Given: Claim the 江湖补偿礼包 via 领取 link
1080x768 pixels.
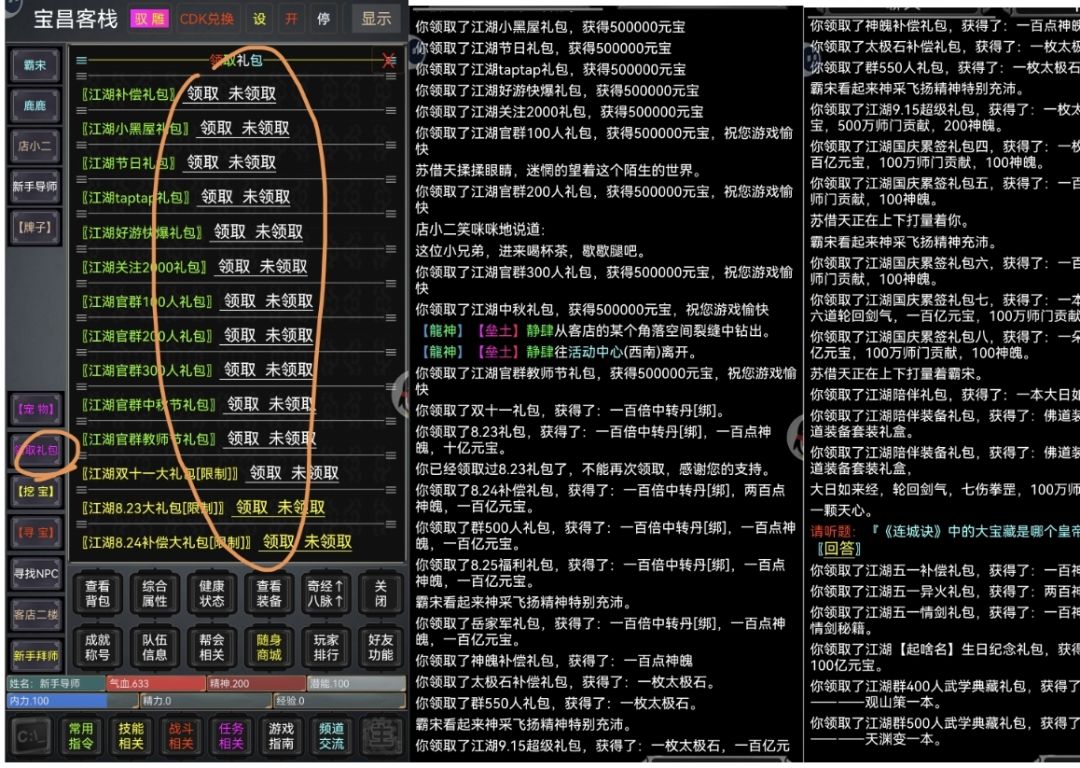Looking at the screenshot, I should (202, 94).
